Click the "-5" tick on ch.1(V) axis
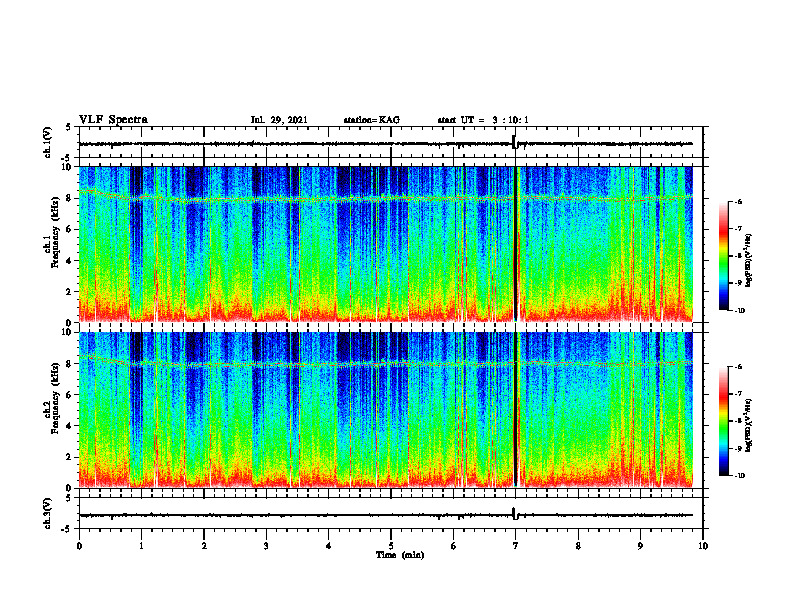 67,159
